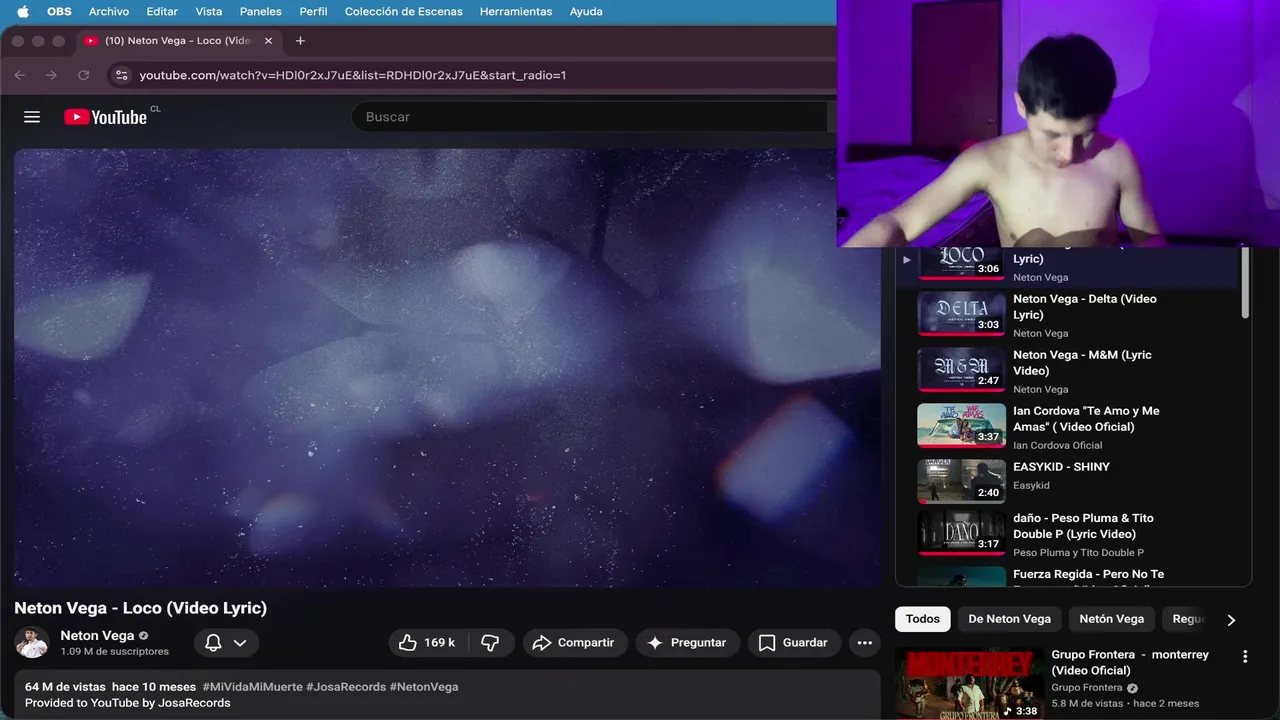The height and width of the screenshot is (720, 1280).
Task: Open notification bell dropdown for Neton Vega
Action: pos(226,643)
